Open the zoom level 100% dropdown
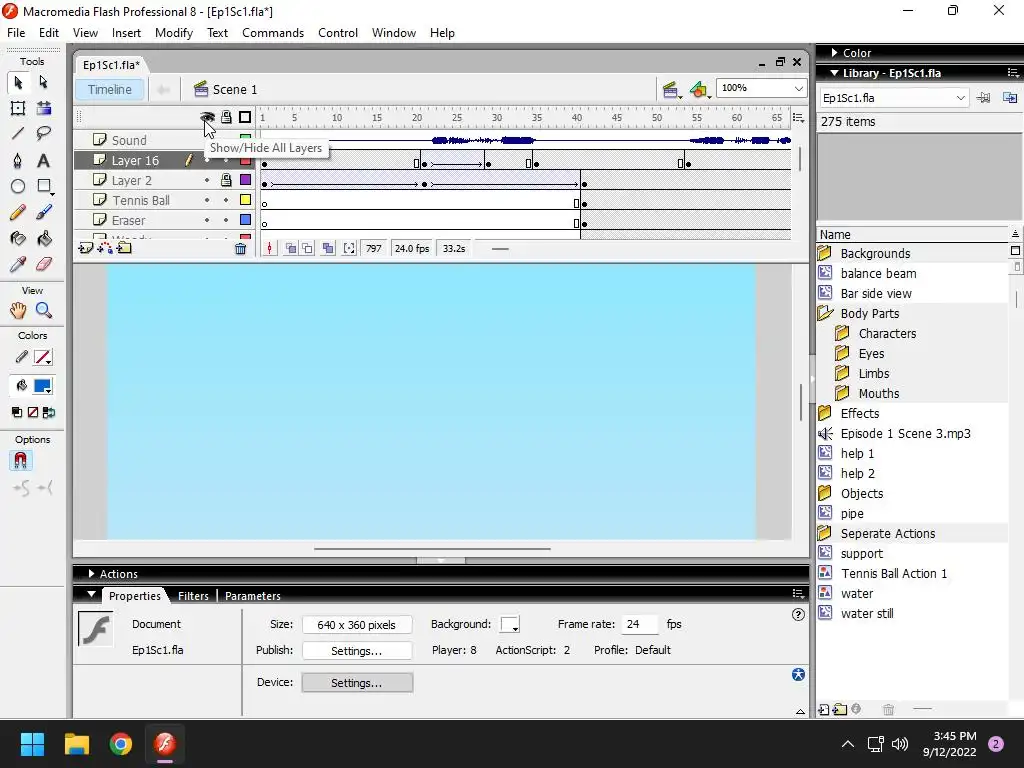This screenshot has width=1024, height=768. (798, 88)
